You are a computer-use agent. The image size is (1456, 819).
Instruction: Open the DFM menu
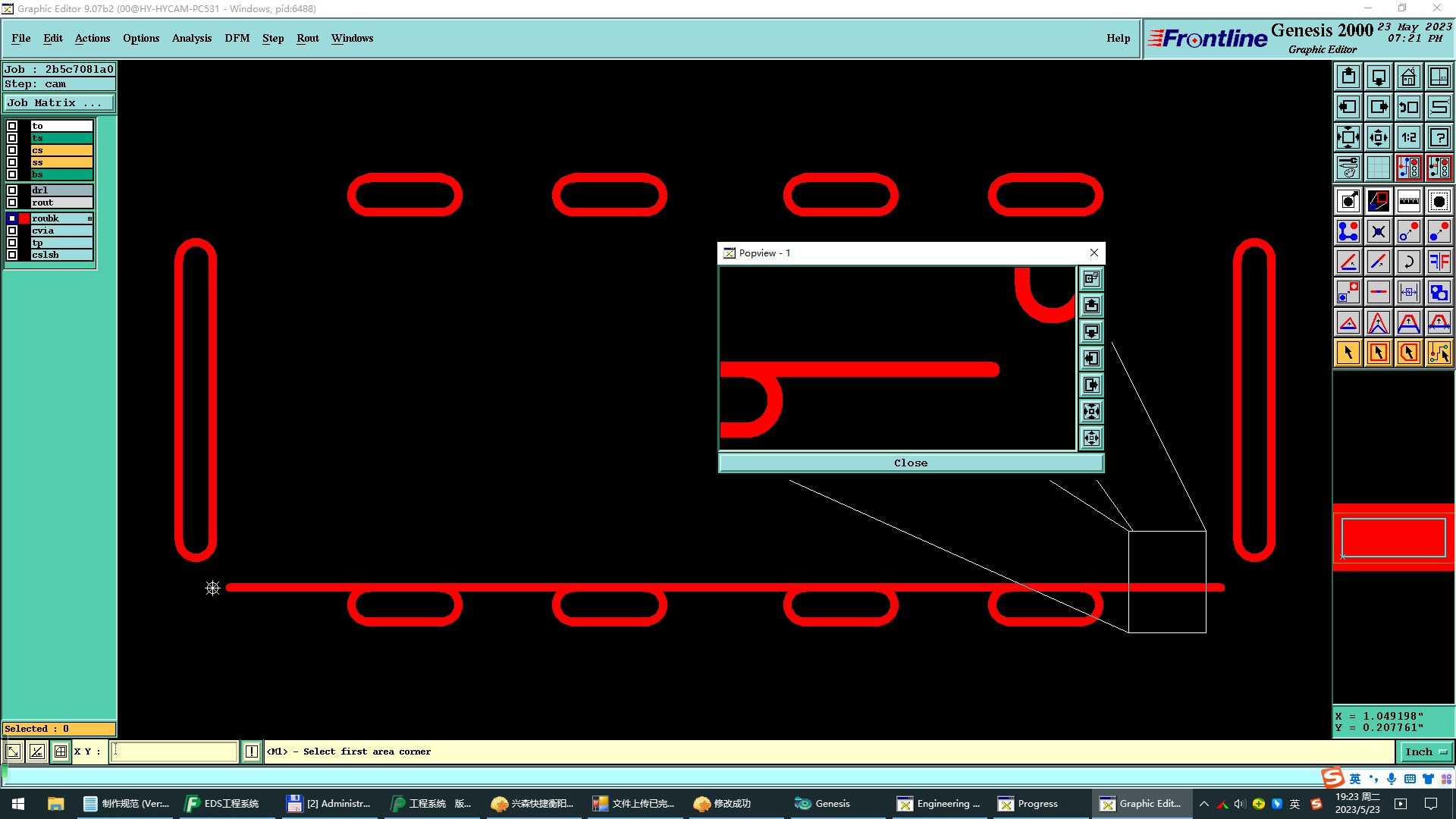click(x=237, y=38)
